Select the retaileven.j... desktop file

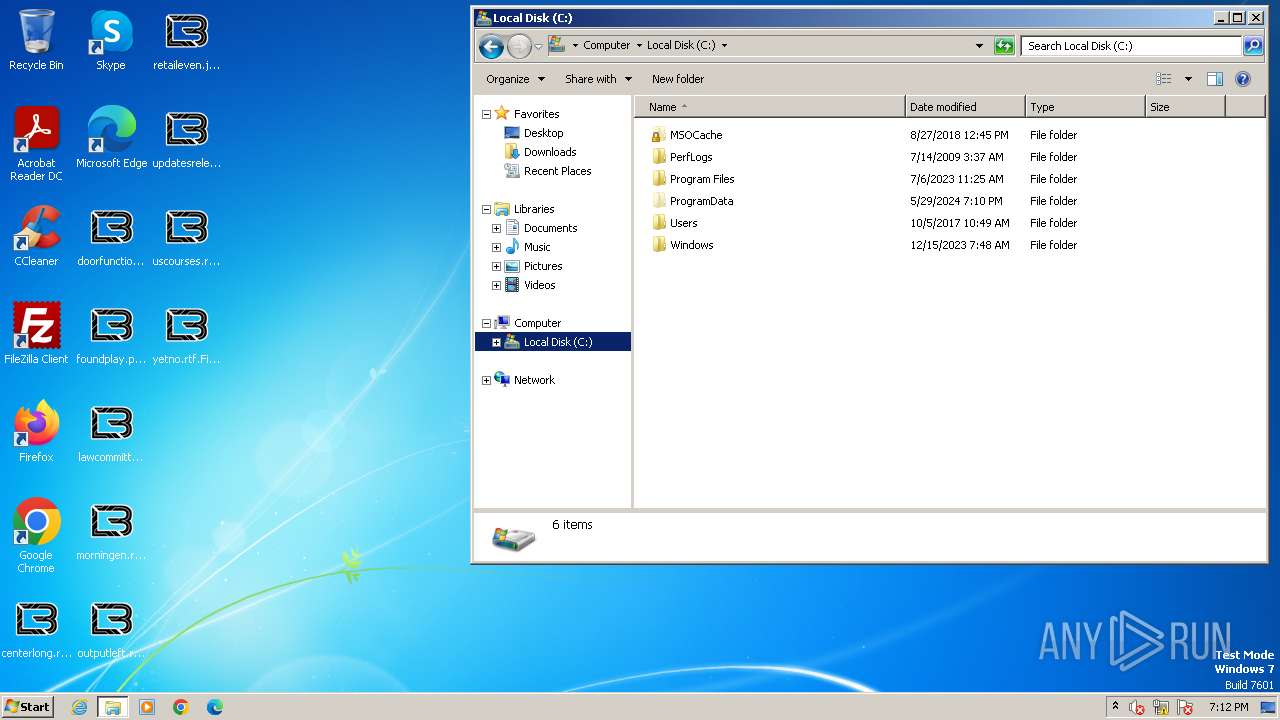[x=186, y=40]
